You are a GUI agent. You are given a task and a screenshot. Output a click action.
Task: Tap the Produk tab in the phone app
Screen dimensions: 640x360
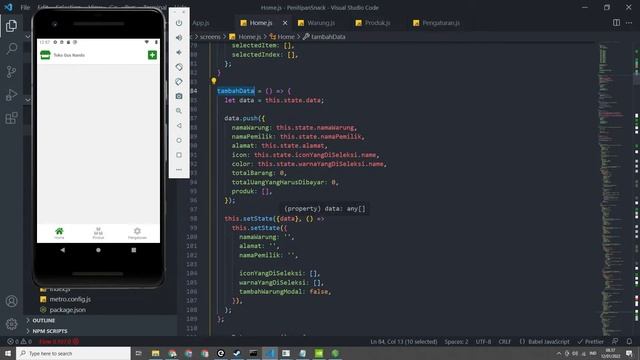pos(98,233)
